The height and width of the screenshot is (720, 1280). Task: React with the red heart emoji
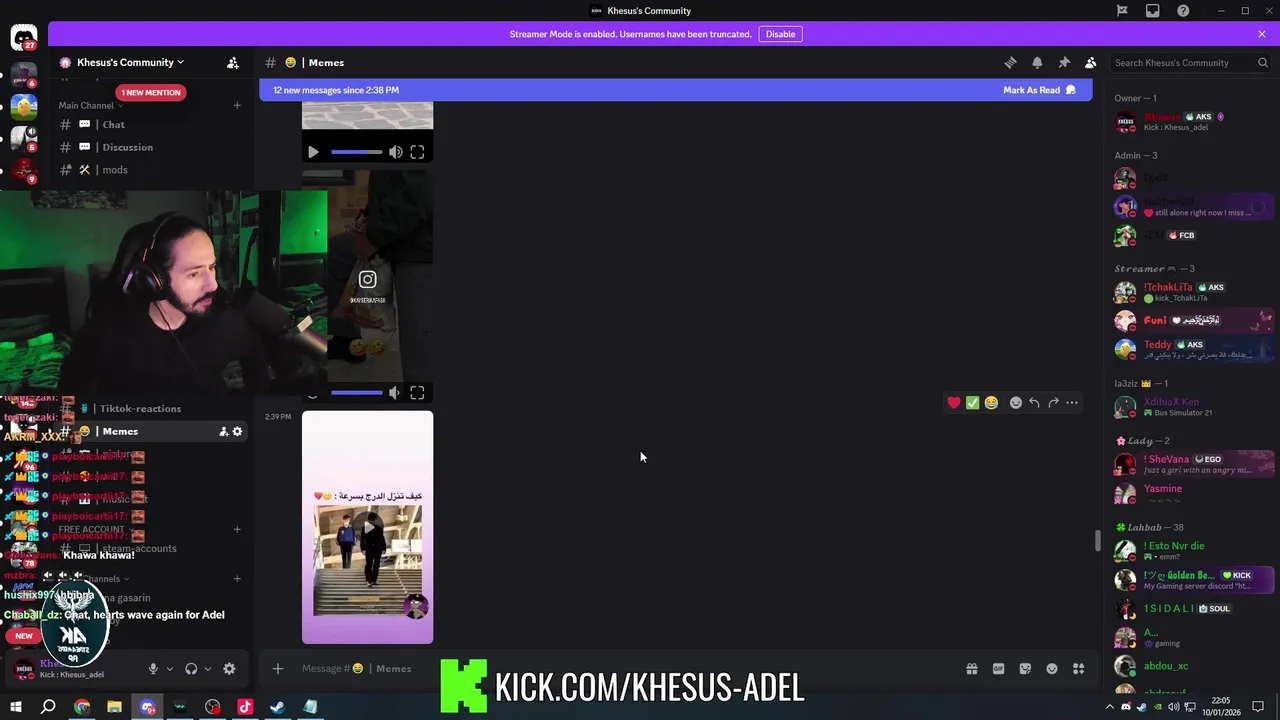coord(954,402)
